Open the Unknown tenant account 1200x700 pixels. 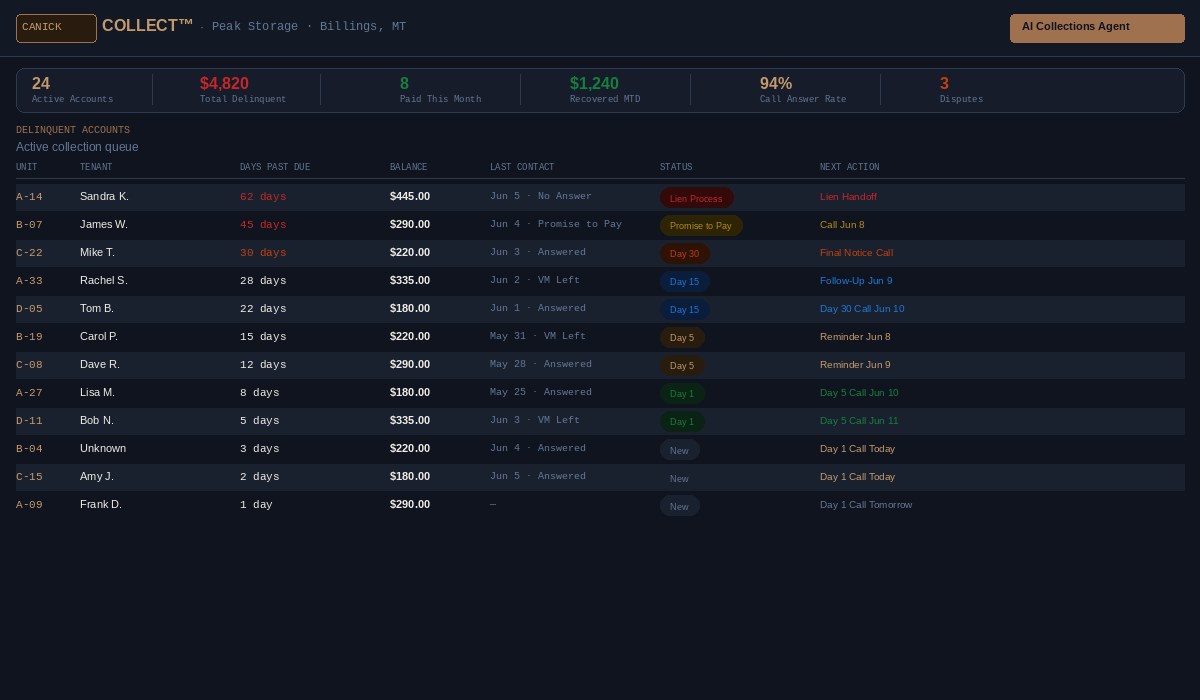(103, 448)
